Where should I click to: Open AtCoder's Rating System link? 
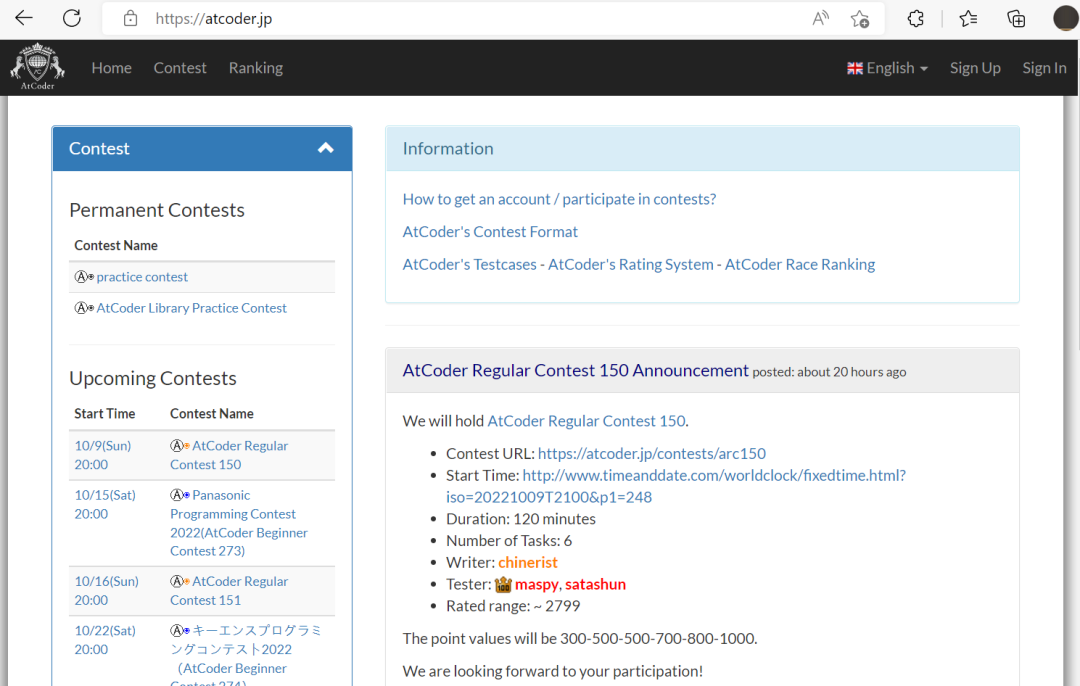point(631,264)
